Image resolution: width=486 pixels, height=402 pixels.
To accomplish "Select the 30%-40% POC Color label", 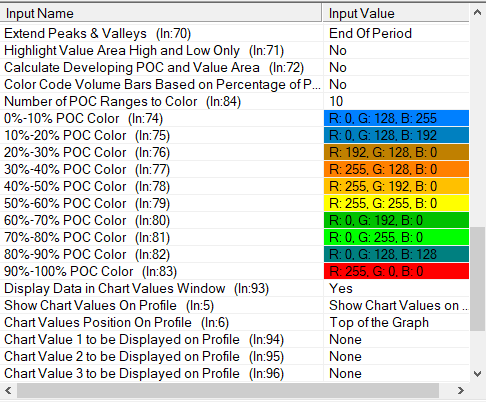I will point(87,169).
